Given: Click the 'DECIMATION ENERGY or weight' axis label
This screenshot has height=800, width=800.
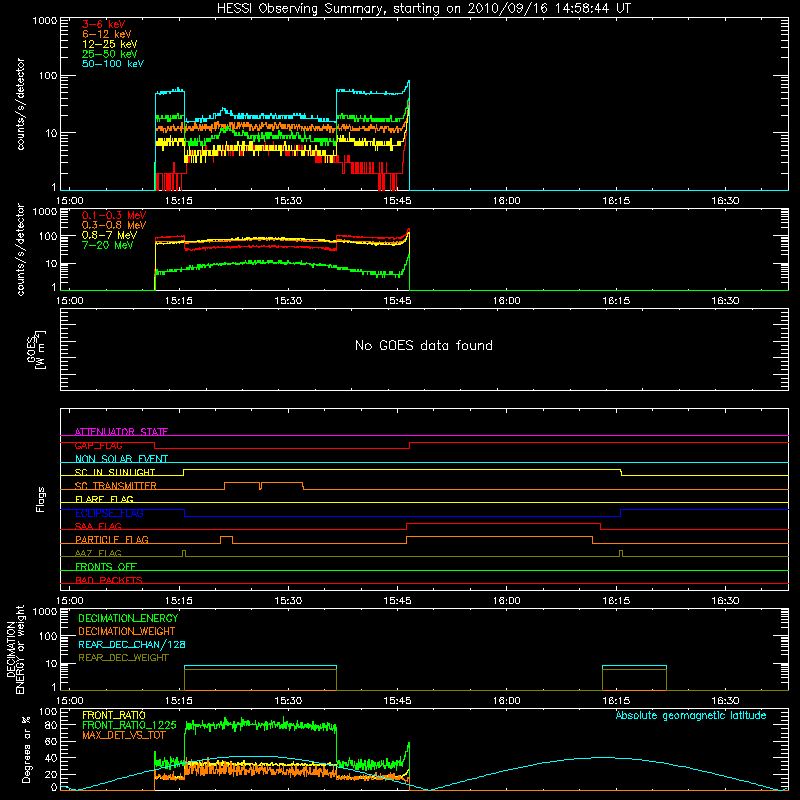Looking at the screenshot, I should tap(15, 649).
